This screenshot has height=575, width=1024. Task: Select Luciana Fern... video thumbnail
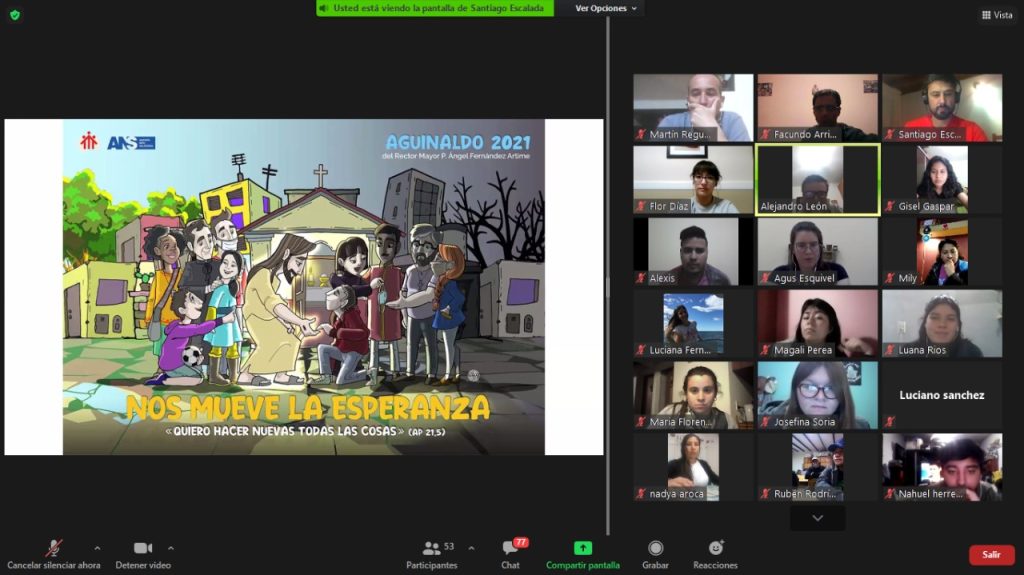click(x=693, y=323)
